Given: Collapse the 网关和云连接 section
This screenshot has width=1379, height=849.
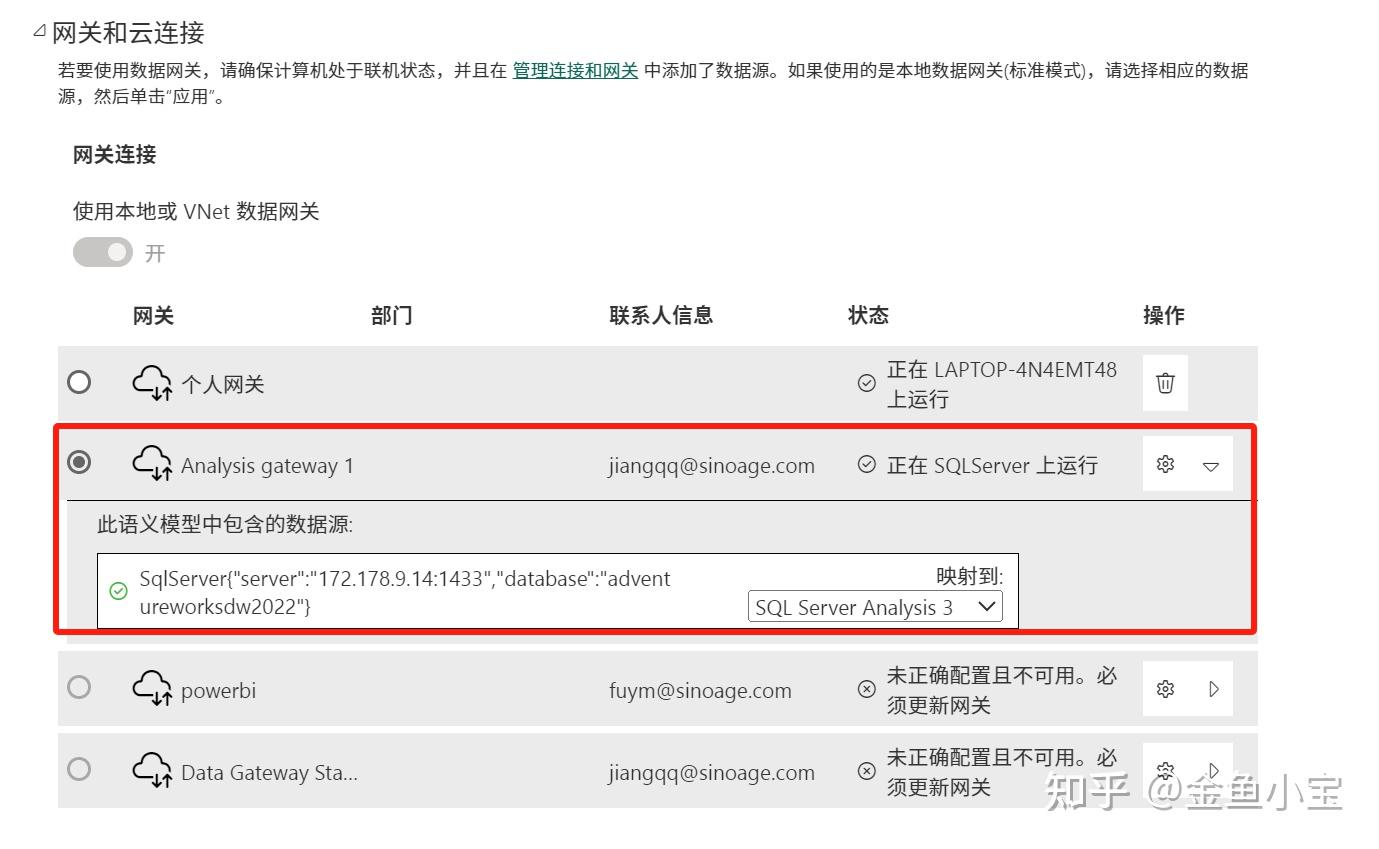Looking at the screenshot, I should click(39, 31).
